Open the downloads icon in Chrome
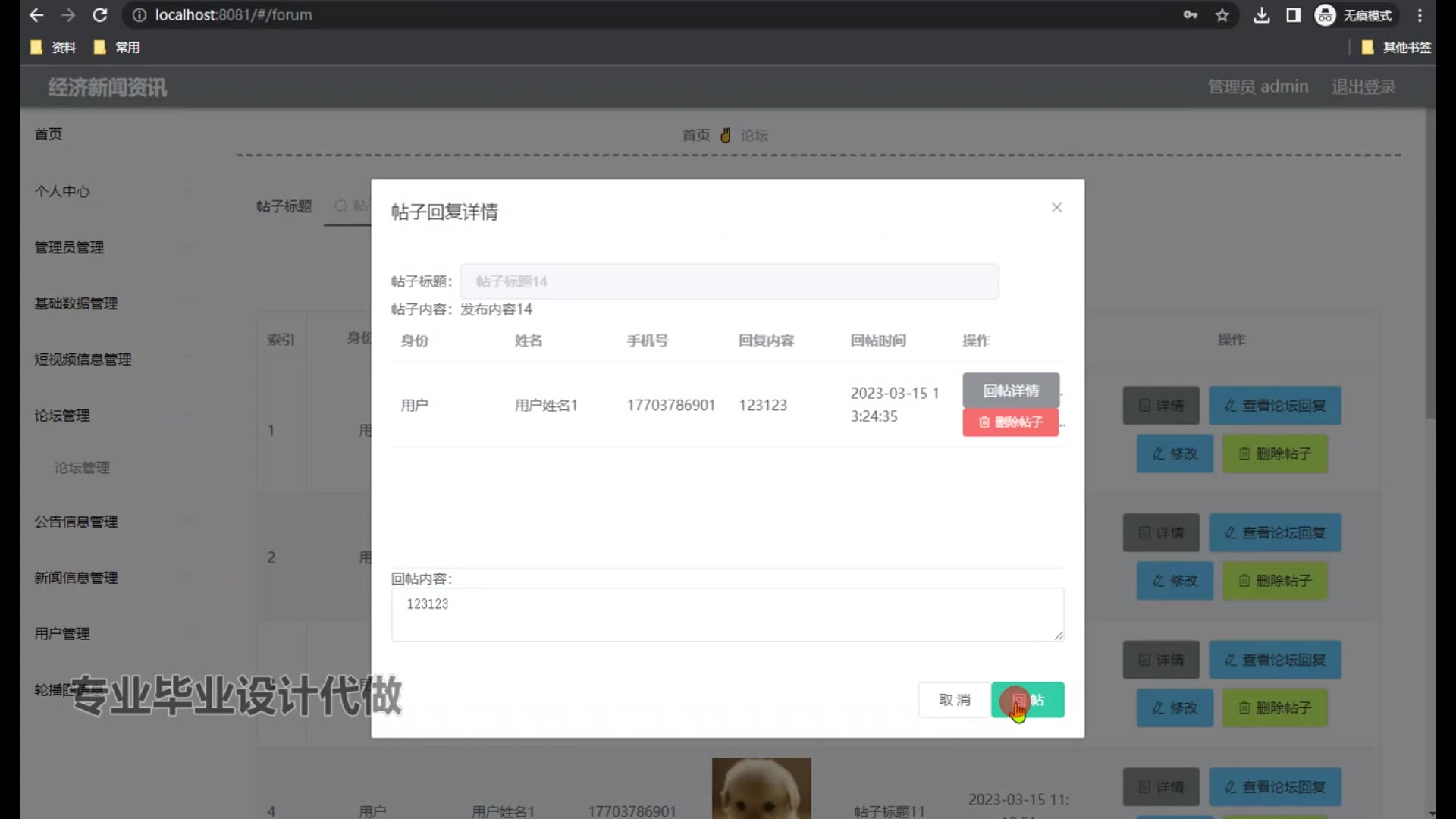The image size is (1456, 819). (1261, 15)
